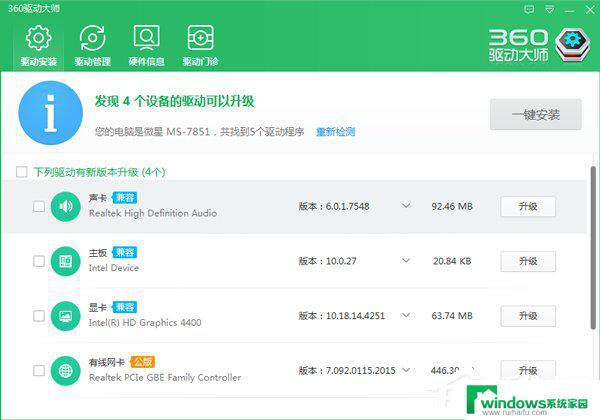Select the Realtek High Definition Audio text
Screen dimensions: 600x420
(x=153, y=213)
